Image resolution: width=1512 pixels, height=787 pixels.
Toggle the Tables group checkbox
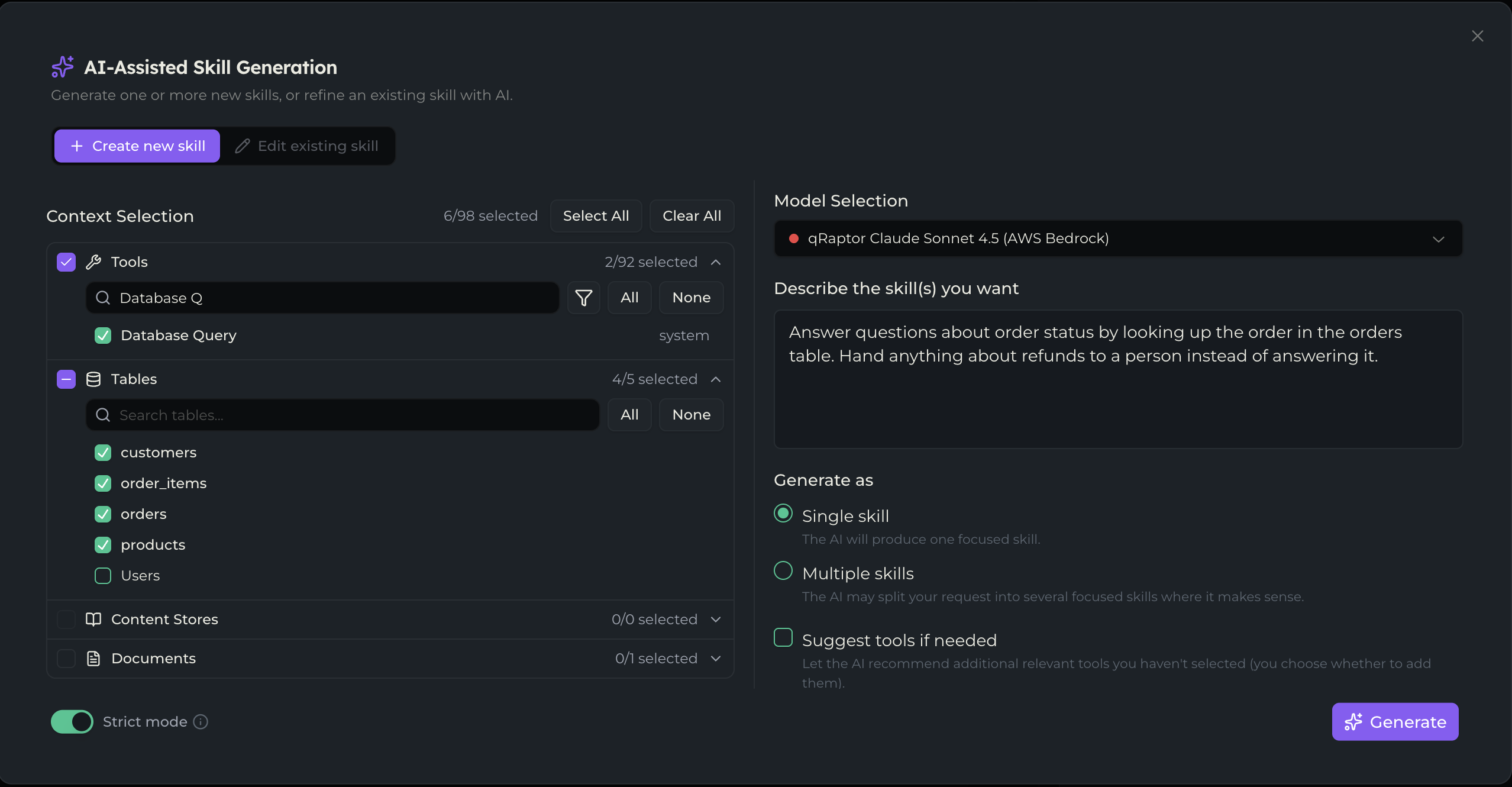(66, 379)
